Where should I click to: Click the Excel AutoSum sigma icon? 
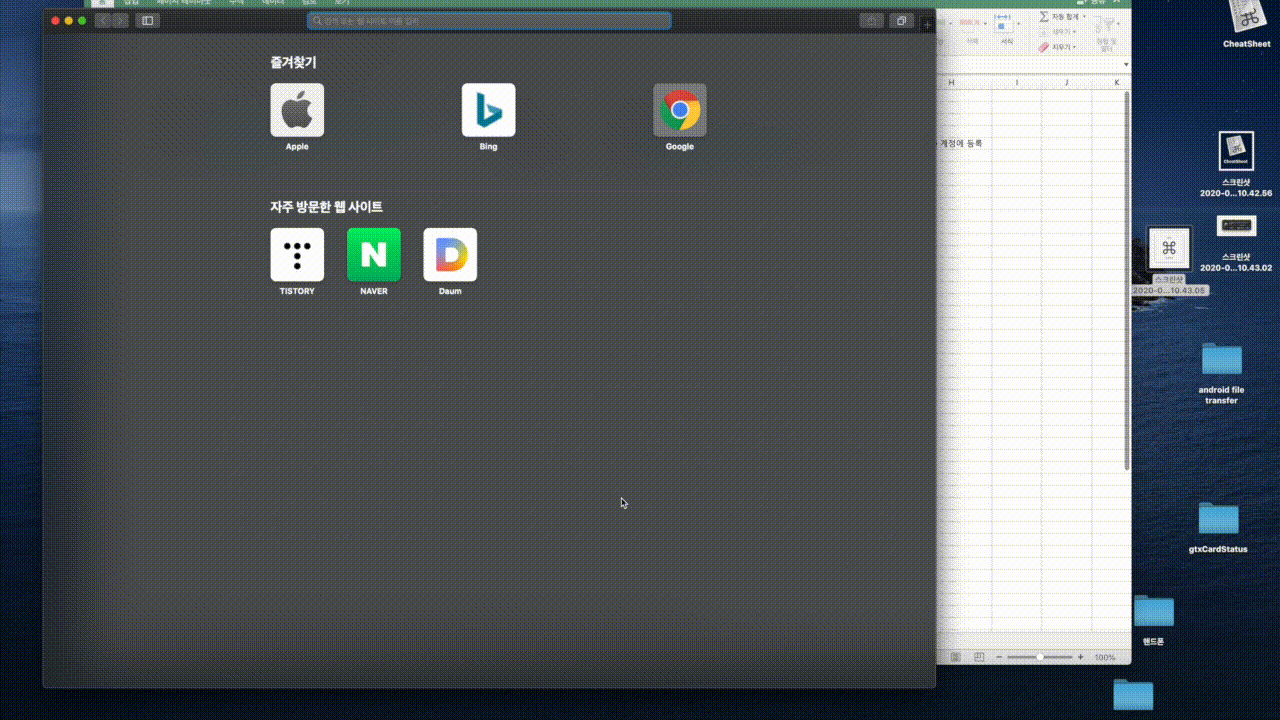coord(1044,16)
